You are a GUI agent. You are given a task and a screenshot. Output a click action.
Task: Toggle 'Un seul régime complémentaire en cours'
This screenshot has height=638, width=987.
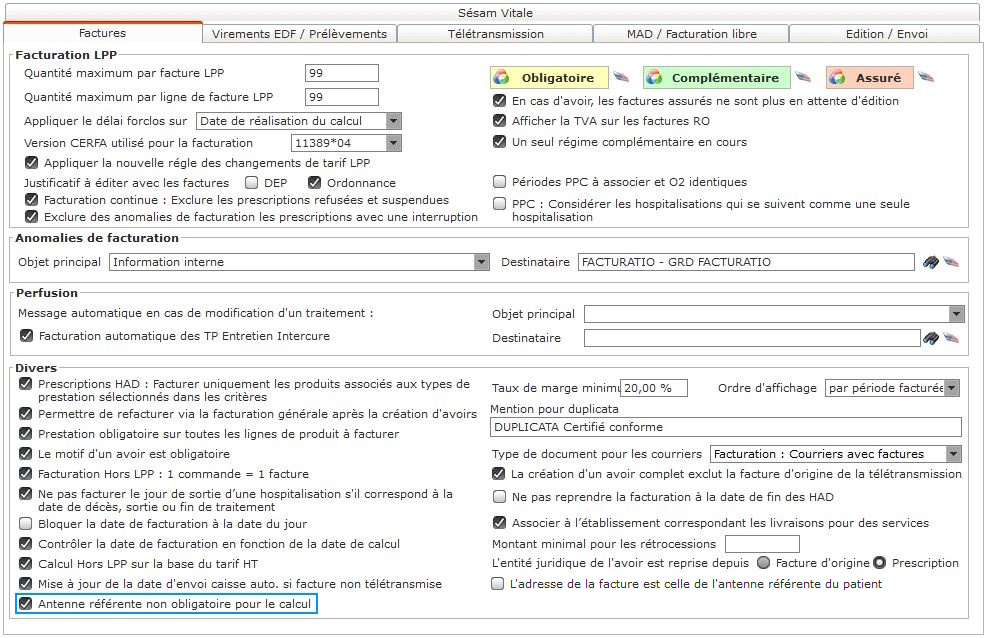click(500, 142)
